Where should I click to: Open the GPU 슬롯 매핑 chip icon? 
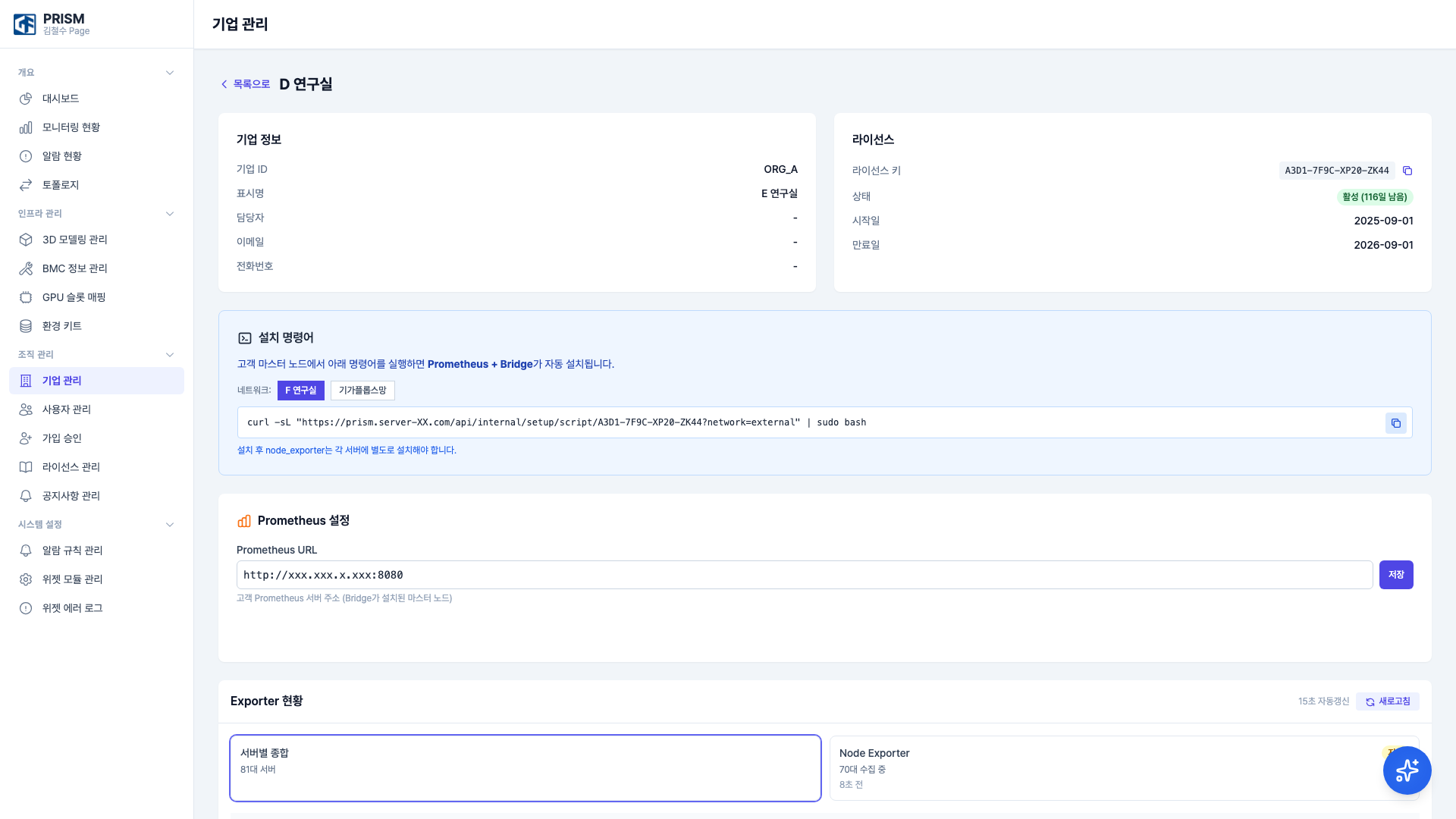coord(26,297)
